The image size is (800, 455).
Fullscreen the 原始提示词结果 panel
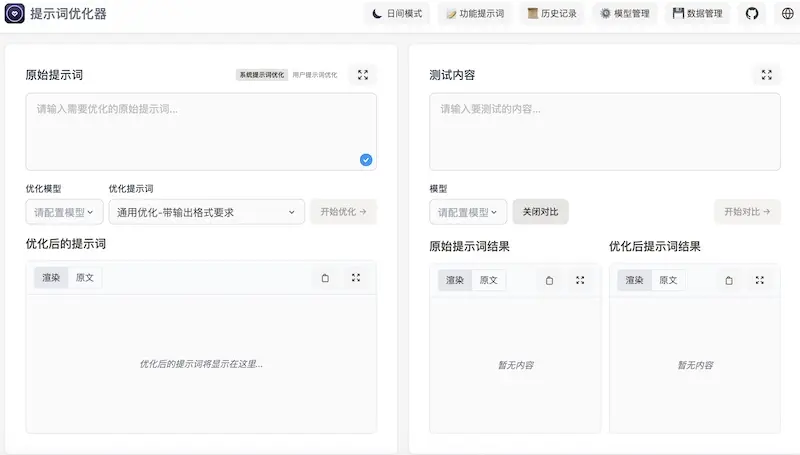[x=580, y=280]
